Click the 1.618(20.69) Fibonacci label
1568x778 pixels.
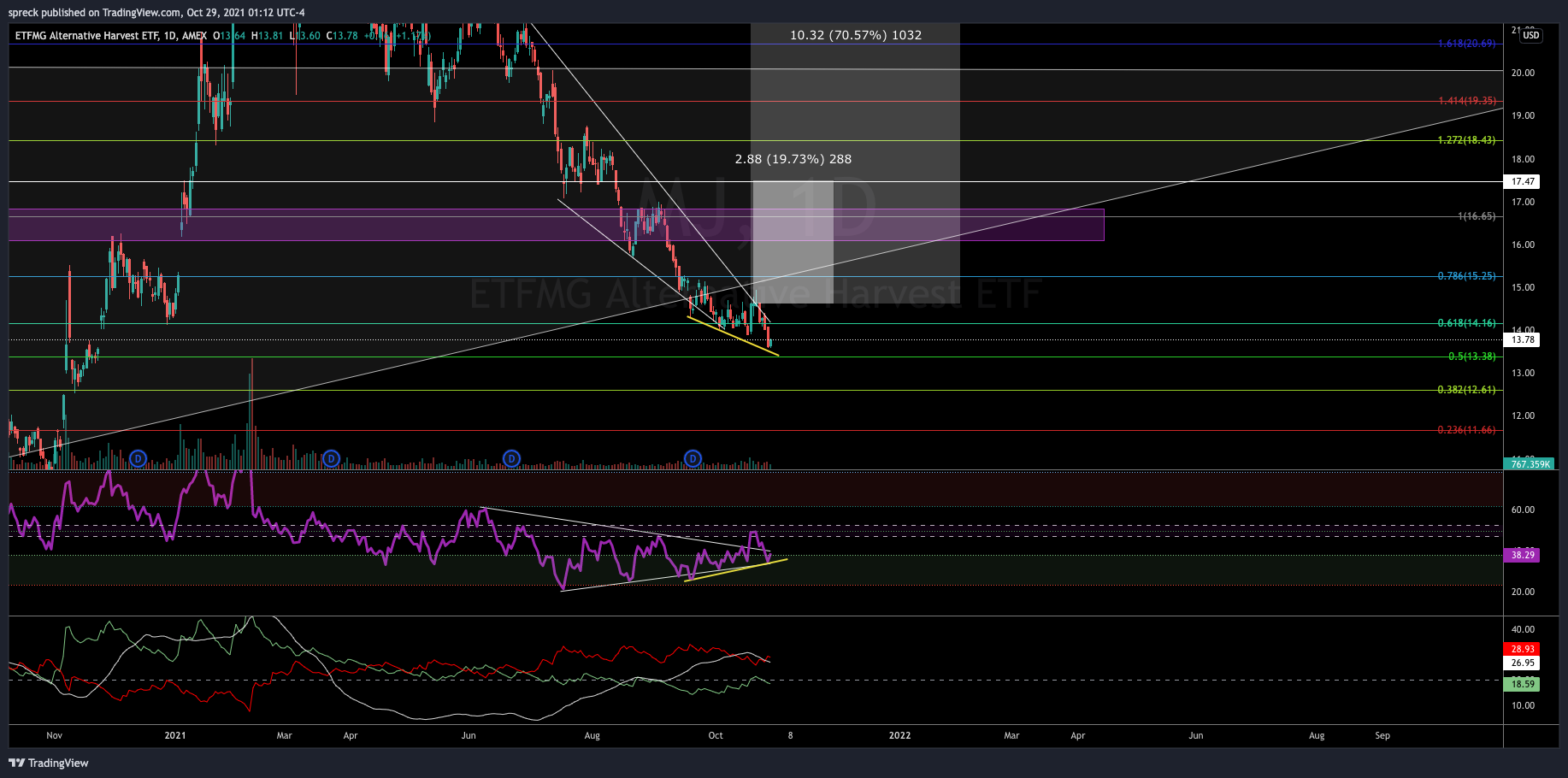(x=1466, y=44)
